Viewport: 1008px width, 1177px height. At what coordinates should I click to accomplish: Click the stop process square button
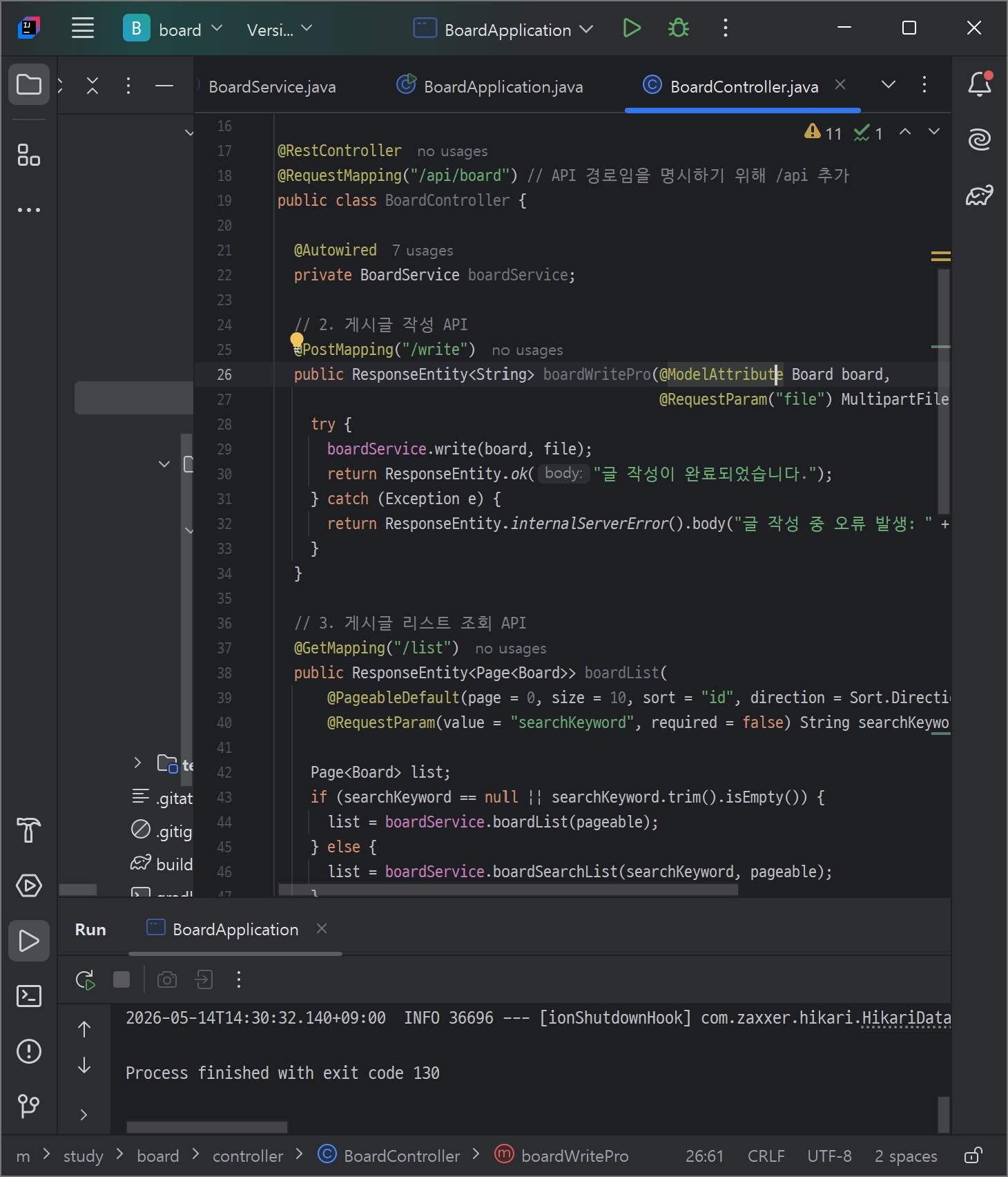tap(122, 979)
